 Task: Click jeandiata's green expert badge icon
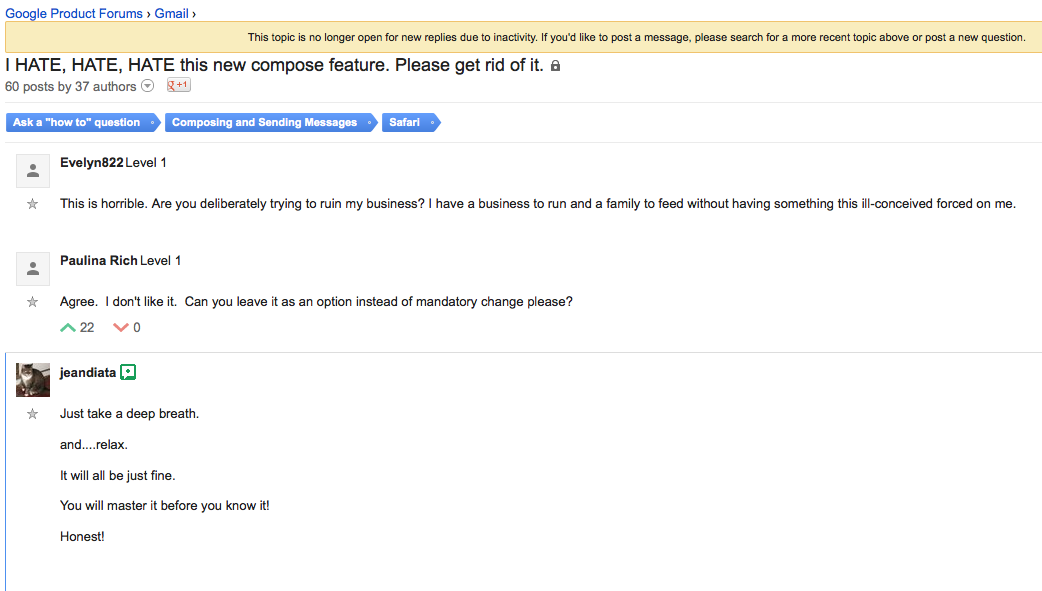(x=128, y=372)
